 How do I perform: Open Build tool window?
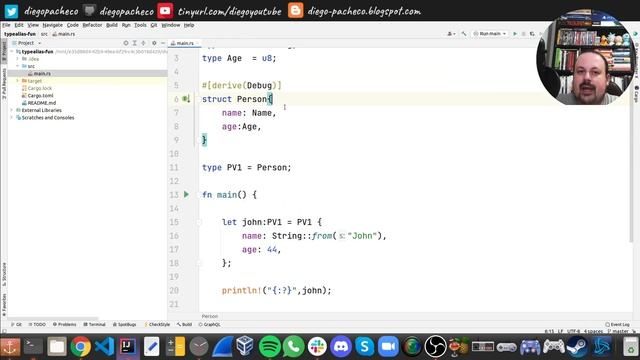[x=184, y=324]
